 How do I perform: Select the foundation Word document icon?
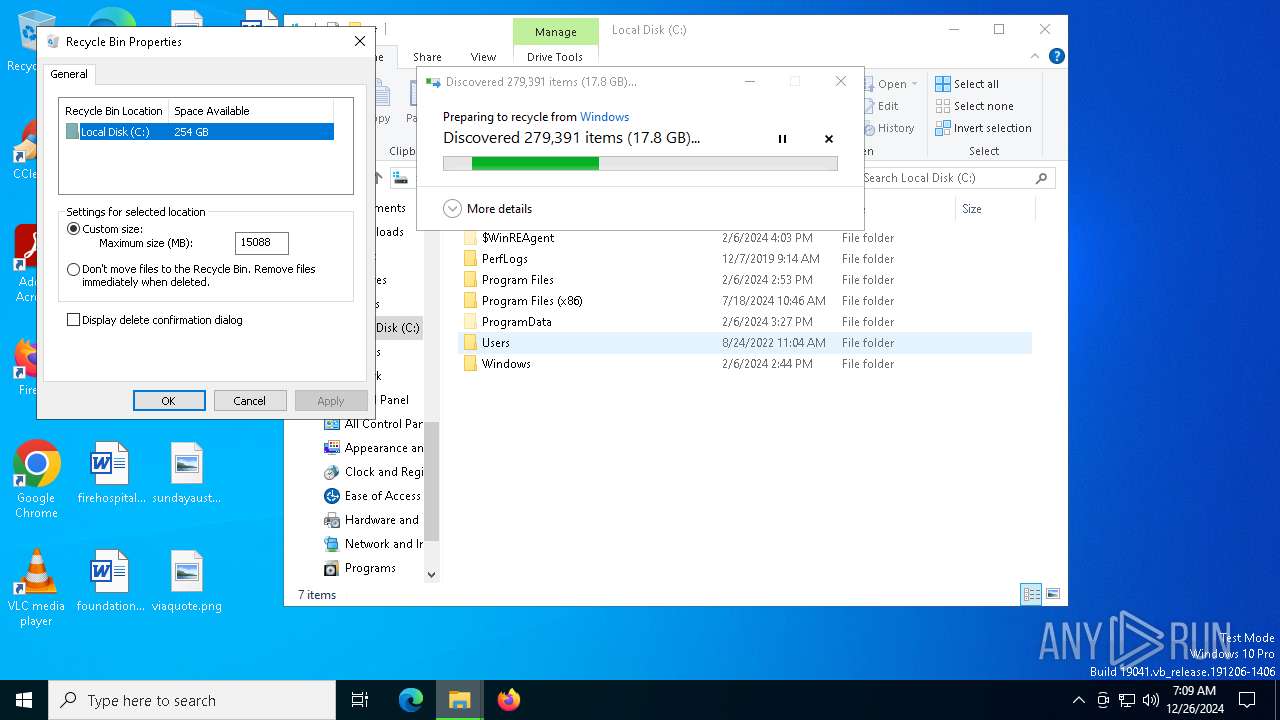point(110,582)
